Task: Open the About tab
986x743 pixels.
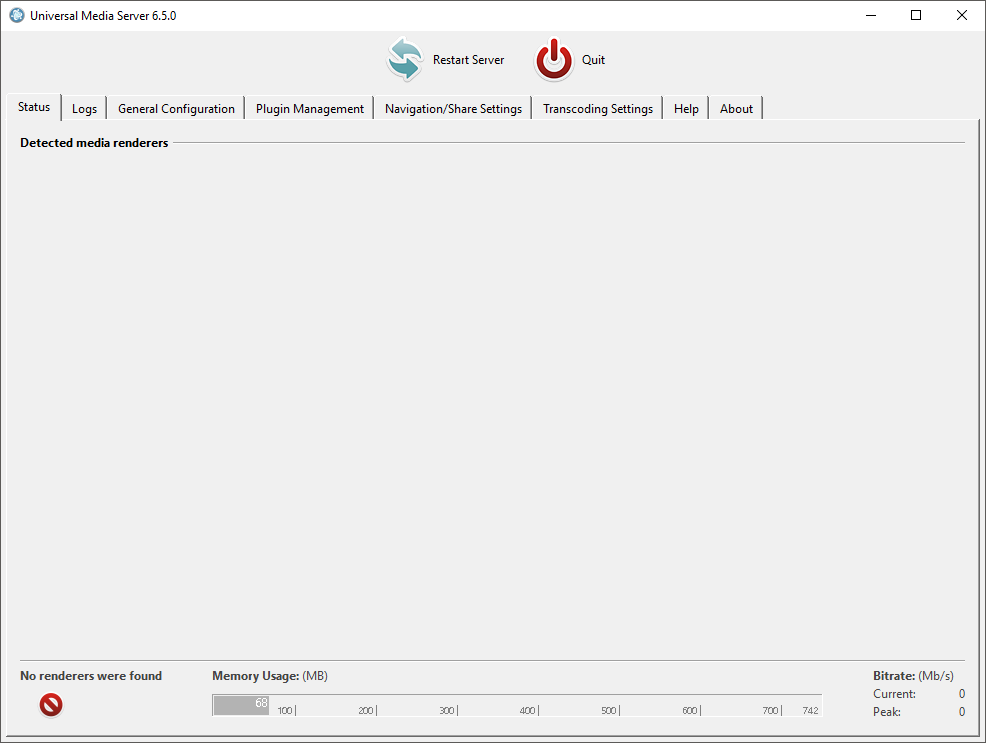Action: coord(736,109)
